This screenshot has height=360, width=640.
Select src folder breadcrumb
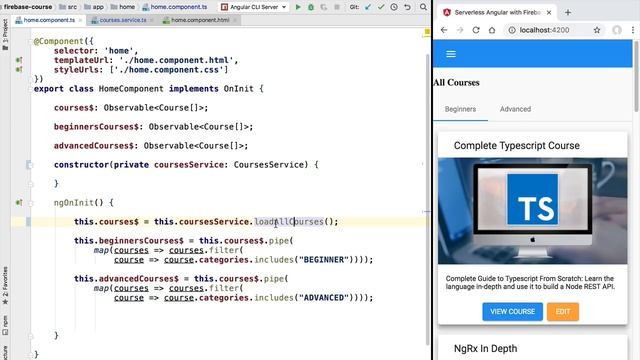68,7
